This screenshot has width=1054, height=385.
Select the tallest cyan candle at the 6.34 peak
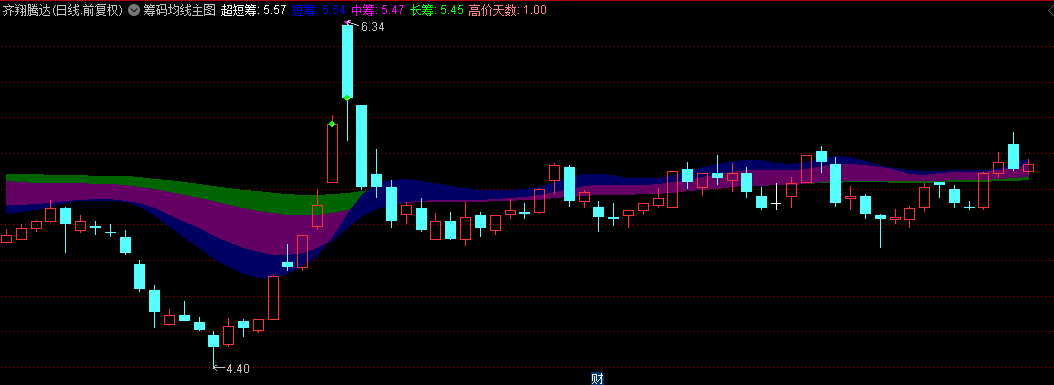(x=348, y=62)
